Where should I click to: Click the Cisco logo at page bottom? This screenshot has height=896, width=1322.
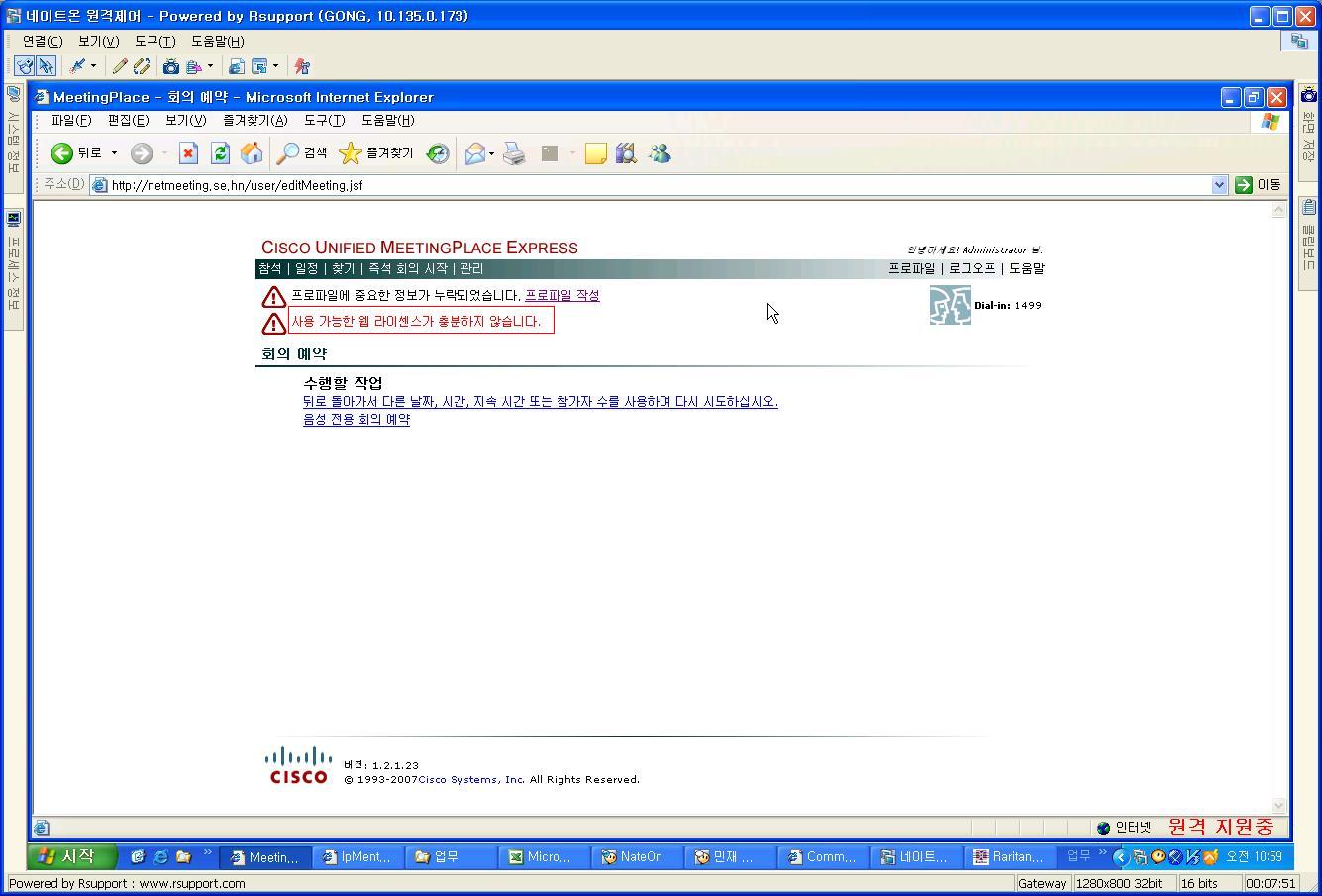pyautogui.click(x=298, y=765)
